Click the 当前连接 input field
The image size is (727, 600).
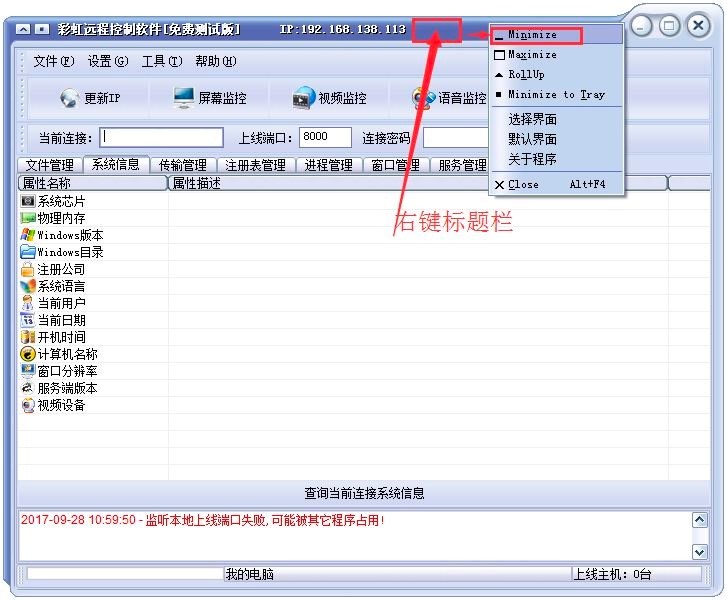coord(162,138)
